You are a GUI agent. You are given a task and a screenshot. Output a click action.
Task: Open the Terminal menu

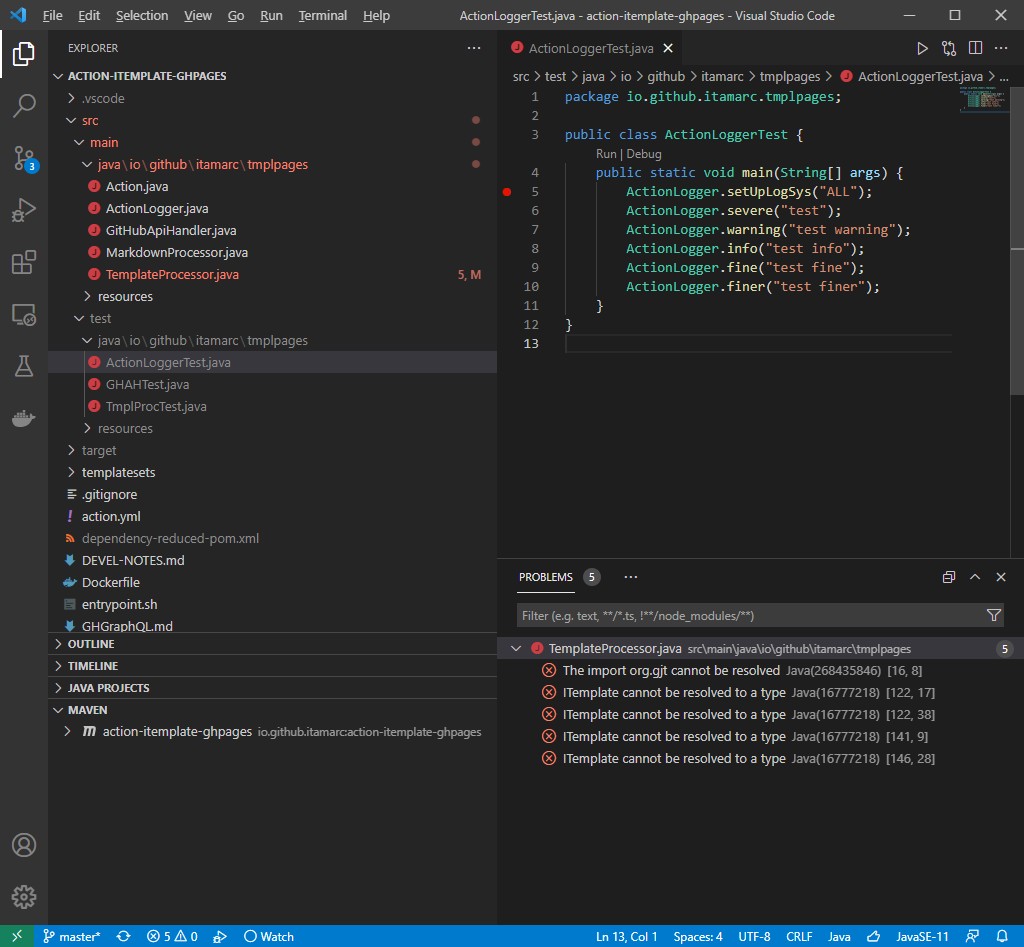pyautogui.click(x=322, y=16)
